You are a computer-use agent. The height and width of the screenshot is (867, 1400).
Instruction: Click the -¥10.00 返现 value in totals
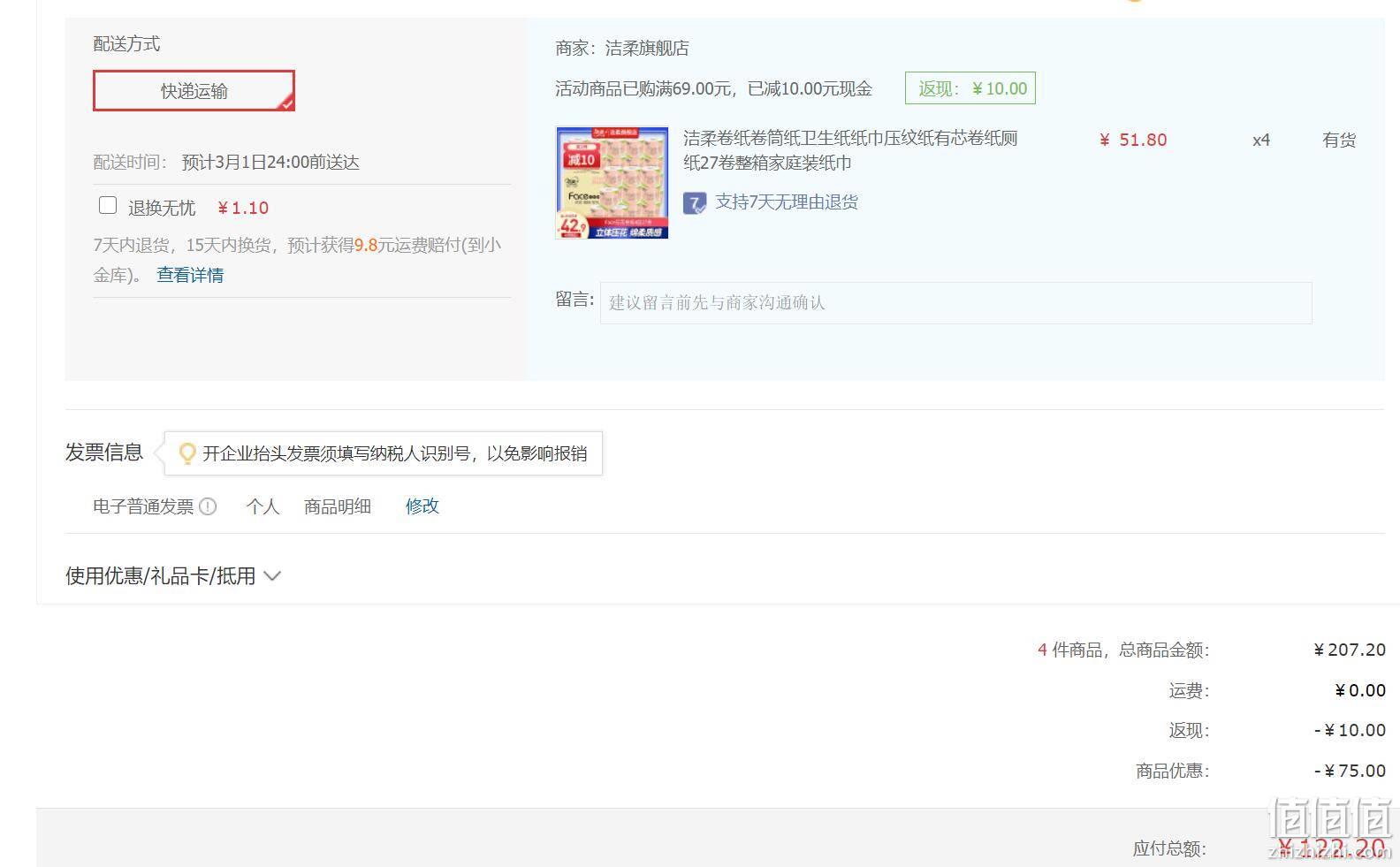[x=1350, y=730]
